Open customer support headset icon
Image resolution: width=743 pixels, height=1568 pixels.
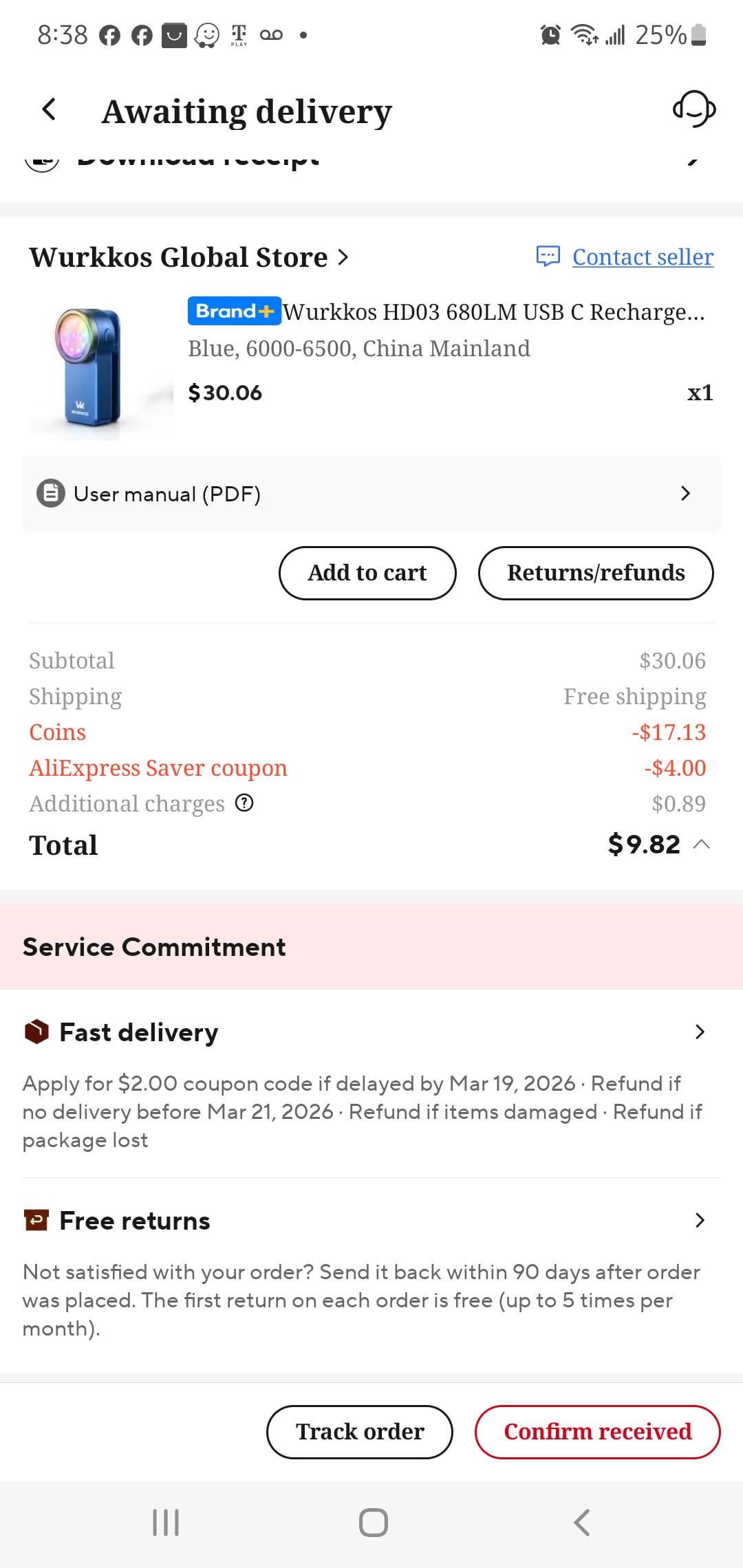pyautogui.click(x=693, y=109)
